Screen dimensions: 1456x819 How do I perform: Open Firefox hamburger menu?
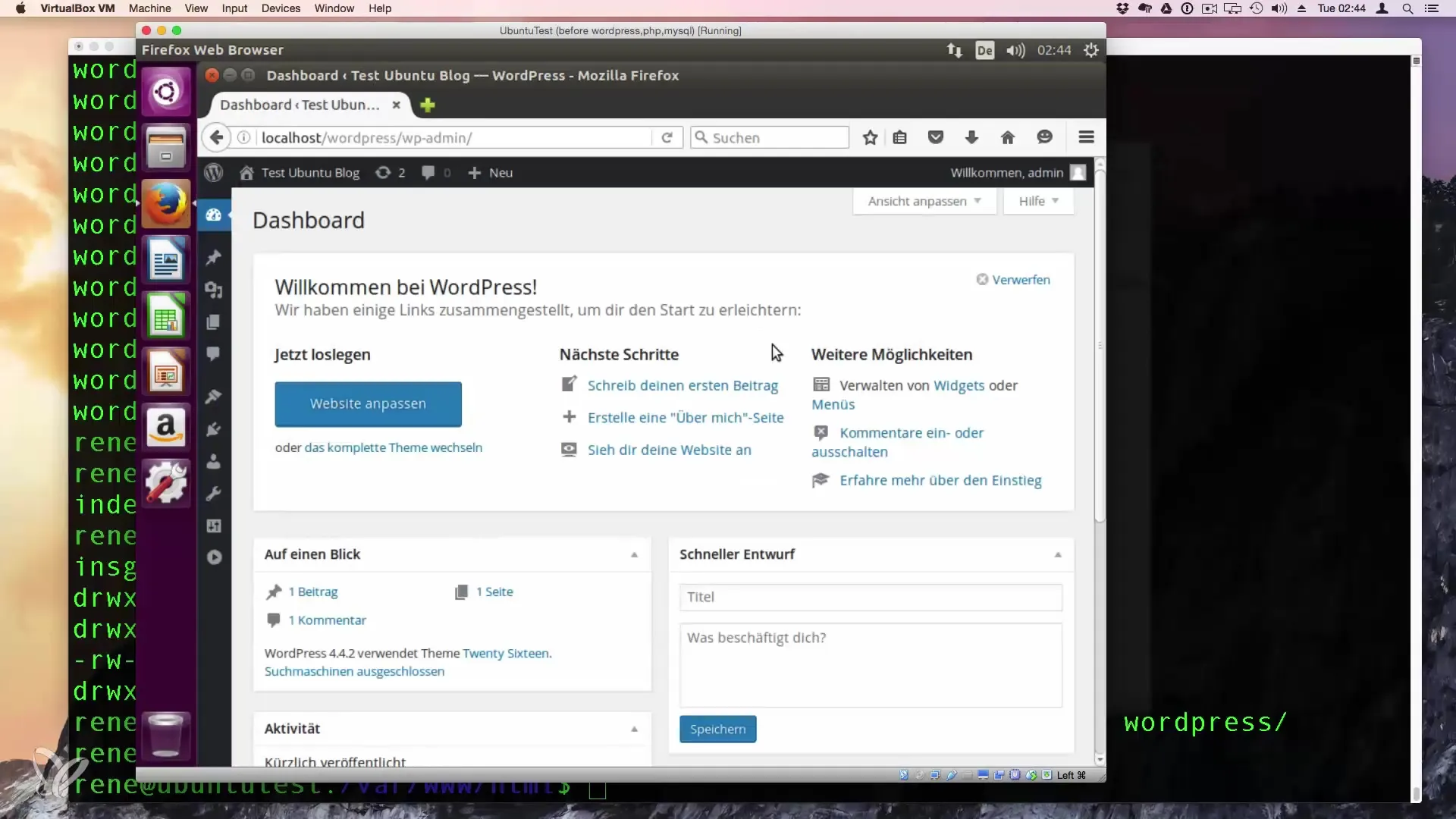1086,137
